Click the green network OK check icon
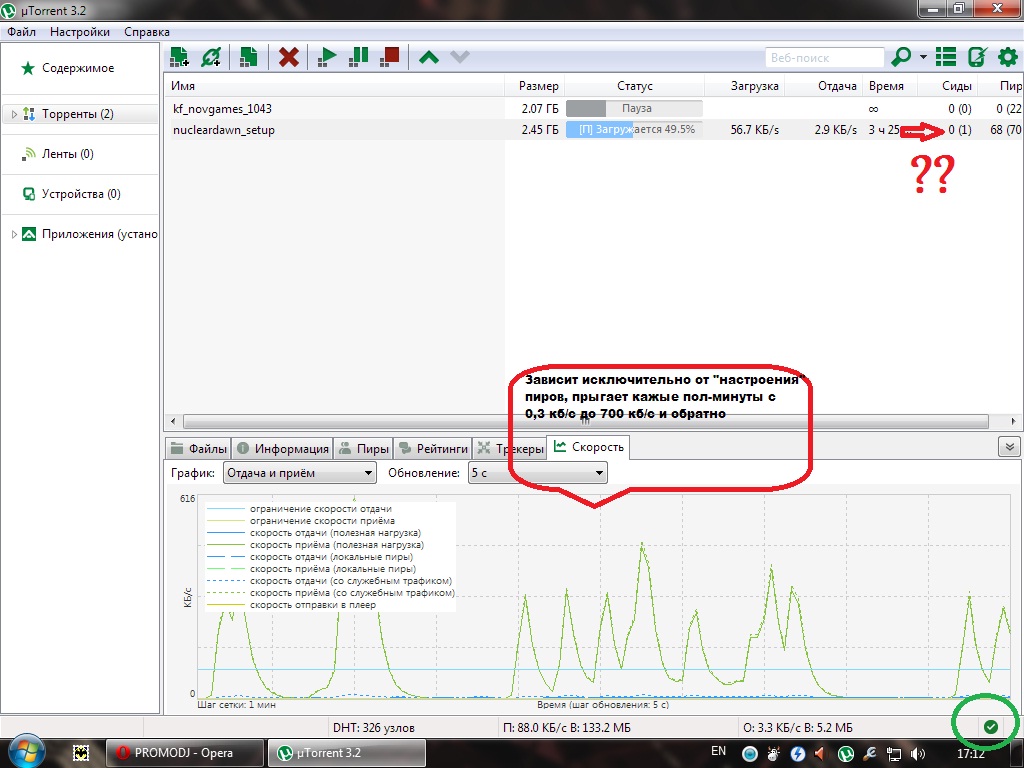The width and height of the screenshot is (1024, 768). pos(991,727)
